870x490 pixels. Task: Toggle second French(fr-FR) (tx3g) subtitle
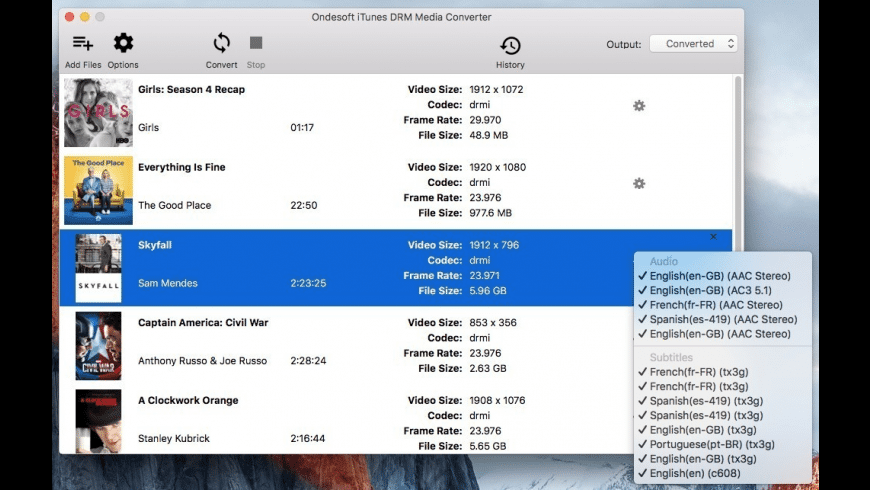[x=722, y=386]
